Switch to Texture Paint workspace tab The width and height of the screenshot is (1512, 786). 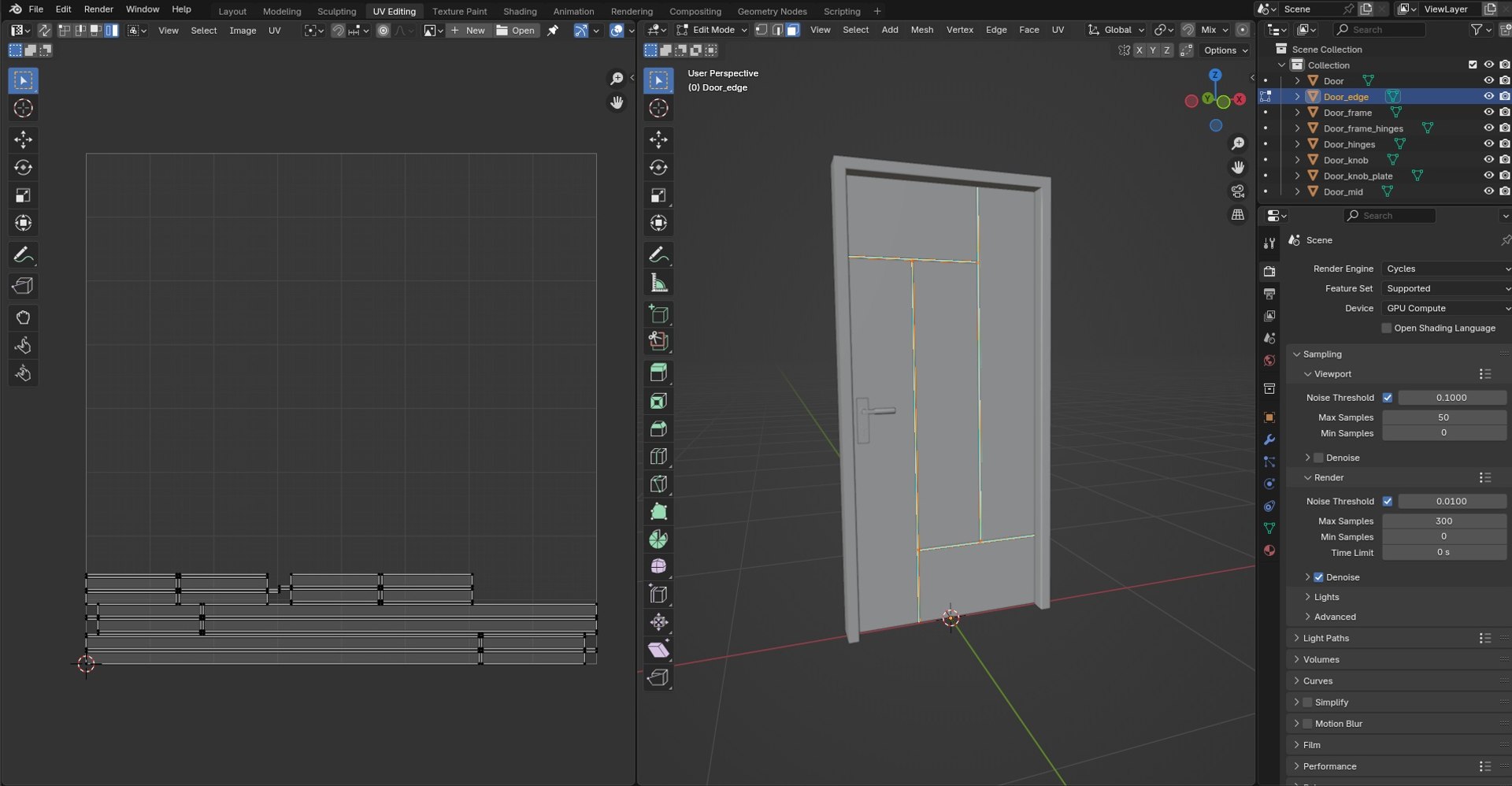(x=459, y=11)
